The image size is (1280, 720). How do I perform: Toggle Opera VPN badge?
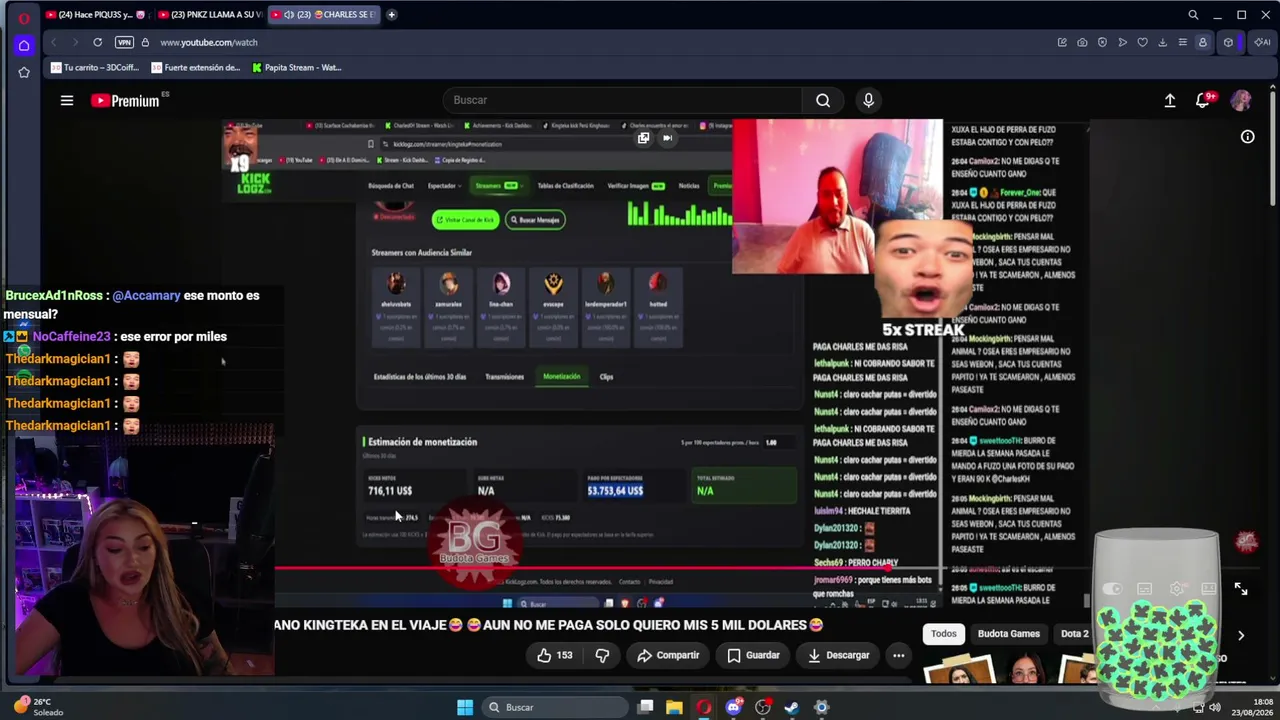click(124, 42)
